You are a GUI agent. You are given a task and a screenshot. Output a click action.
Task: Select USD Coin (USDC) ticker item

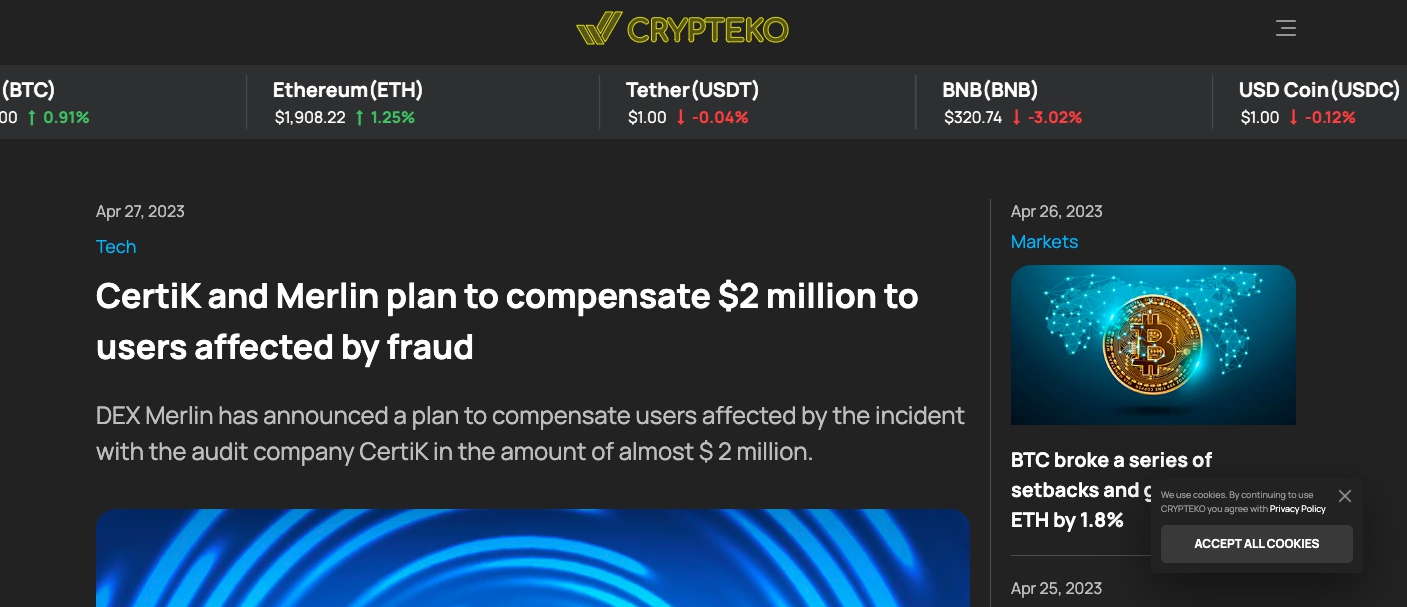[x=1320, y=102]
